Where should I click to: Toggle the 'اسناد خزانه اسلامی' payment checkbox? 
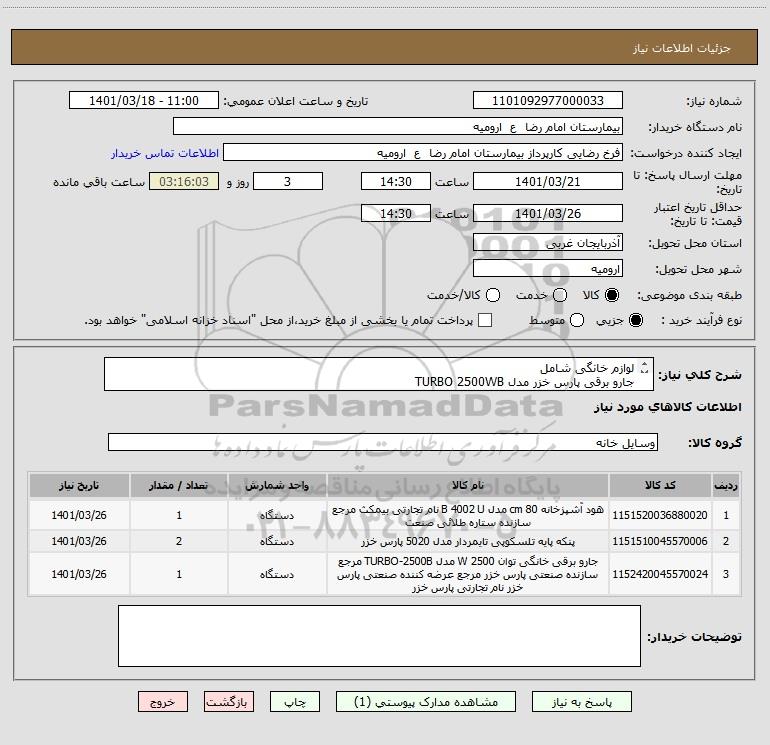tap(485, 320)
